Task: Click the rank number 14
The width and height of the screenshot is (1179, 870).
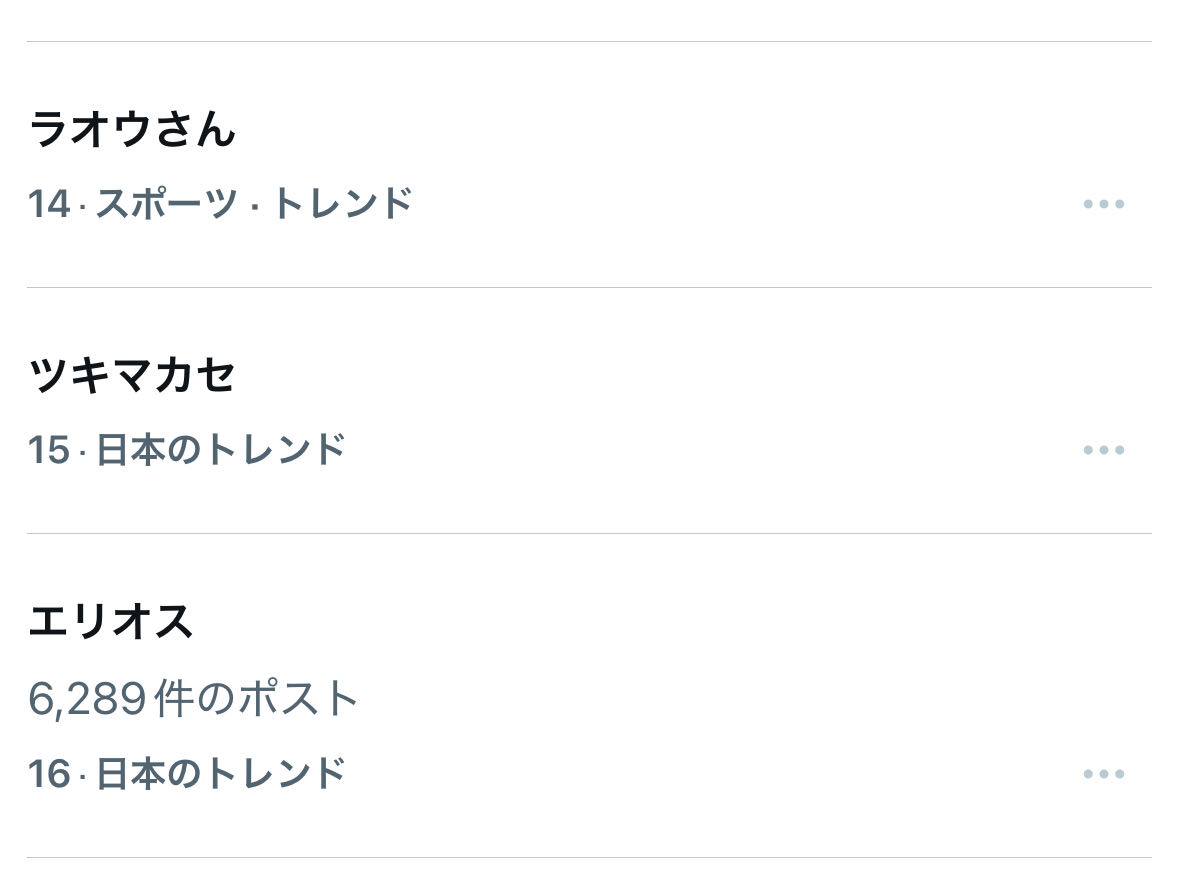Action: tap(49, 204)
